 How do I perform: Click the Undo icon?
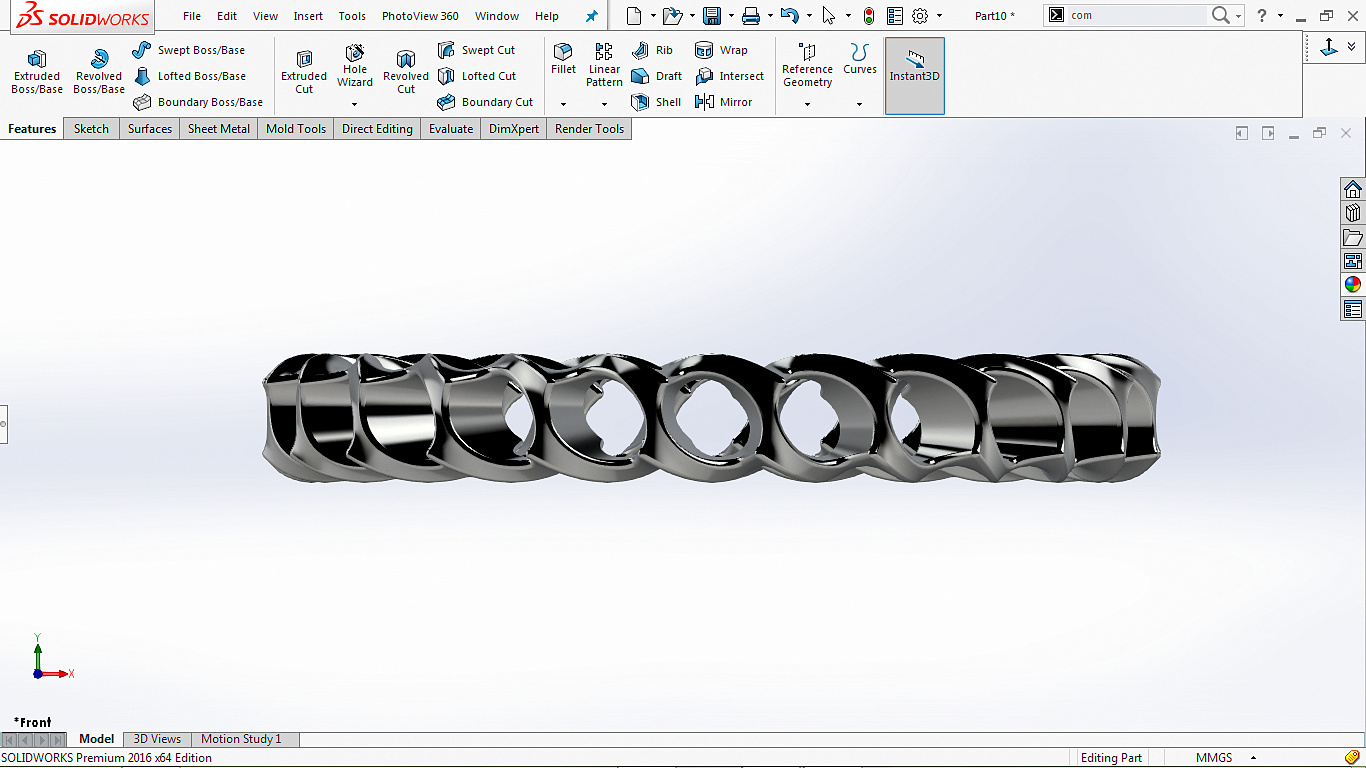[x=789, y=16]
